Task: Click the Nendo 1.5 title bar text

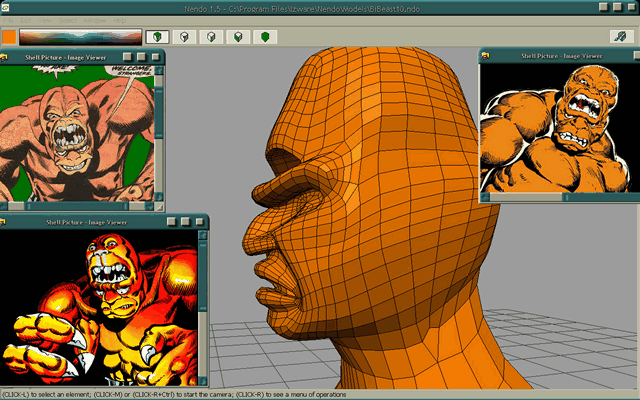Action: click(302, 9)
